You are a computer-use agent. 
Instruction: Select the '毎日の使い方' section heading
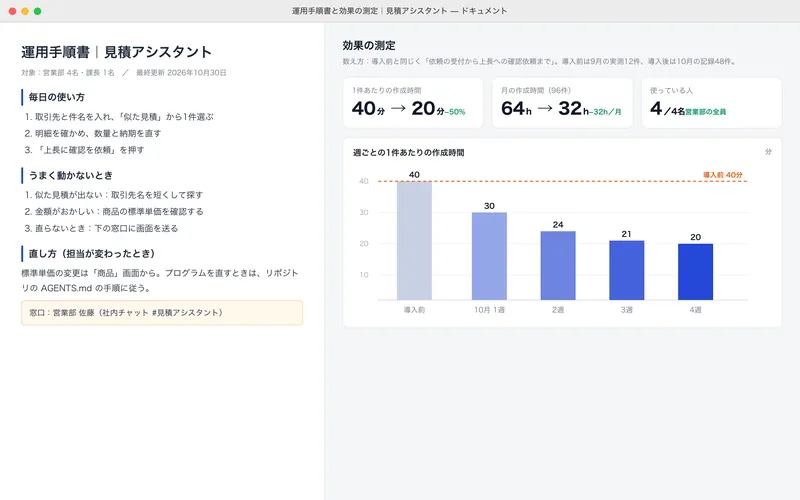57,97
